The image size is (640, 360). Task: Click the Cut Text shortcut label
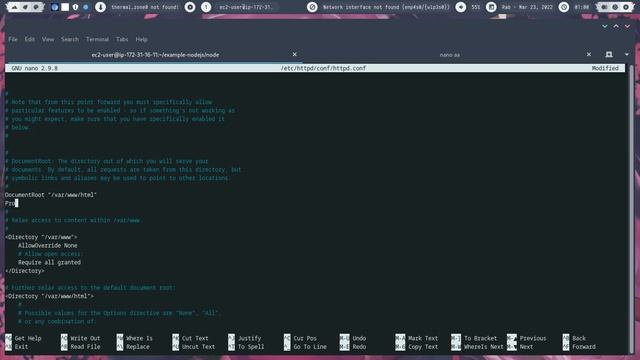195,338
